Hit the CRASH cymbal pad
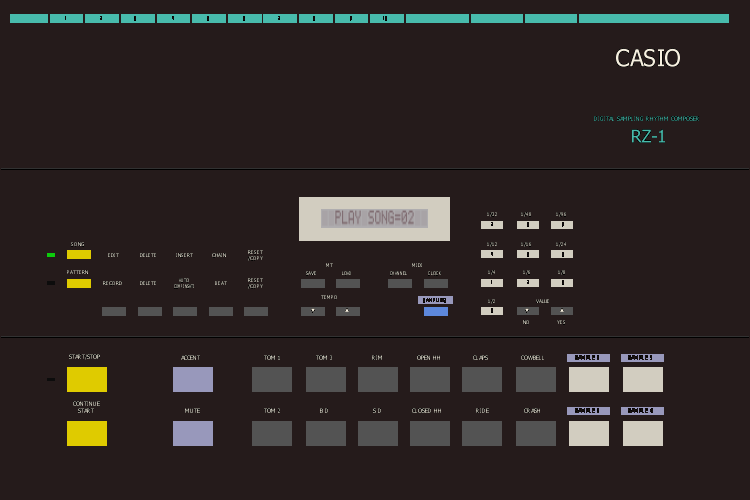The image size is (750, 500). pyautogui.click(x=535, y=433)
